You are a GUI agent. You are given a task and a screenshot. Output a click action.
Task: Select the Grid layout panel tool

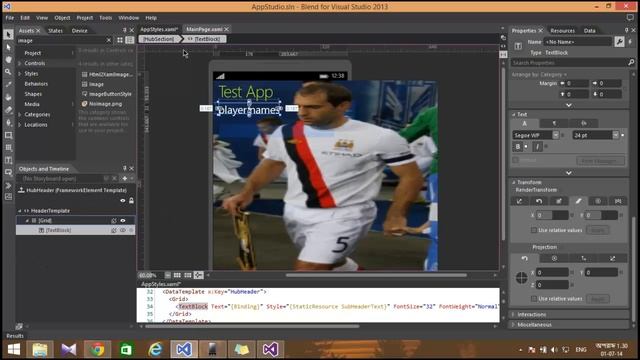[8, 148]
